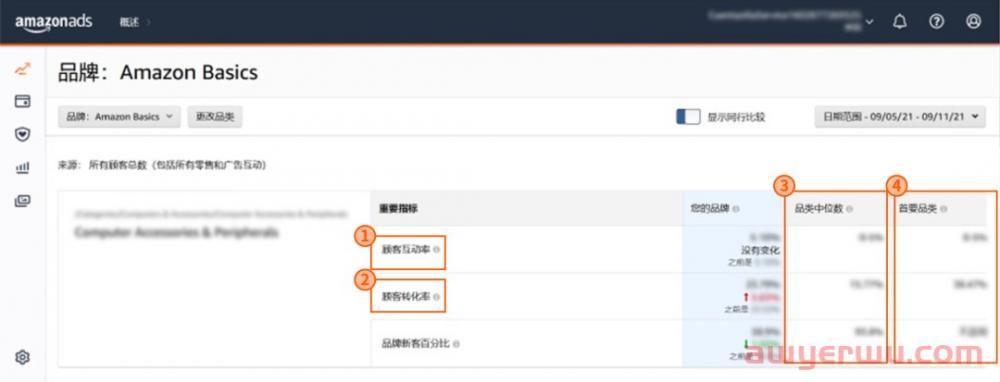
Task: Expand the account selector in header
Action: [x=869, y=22]
